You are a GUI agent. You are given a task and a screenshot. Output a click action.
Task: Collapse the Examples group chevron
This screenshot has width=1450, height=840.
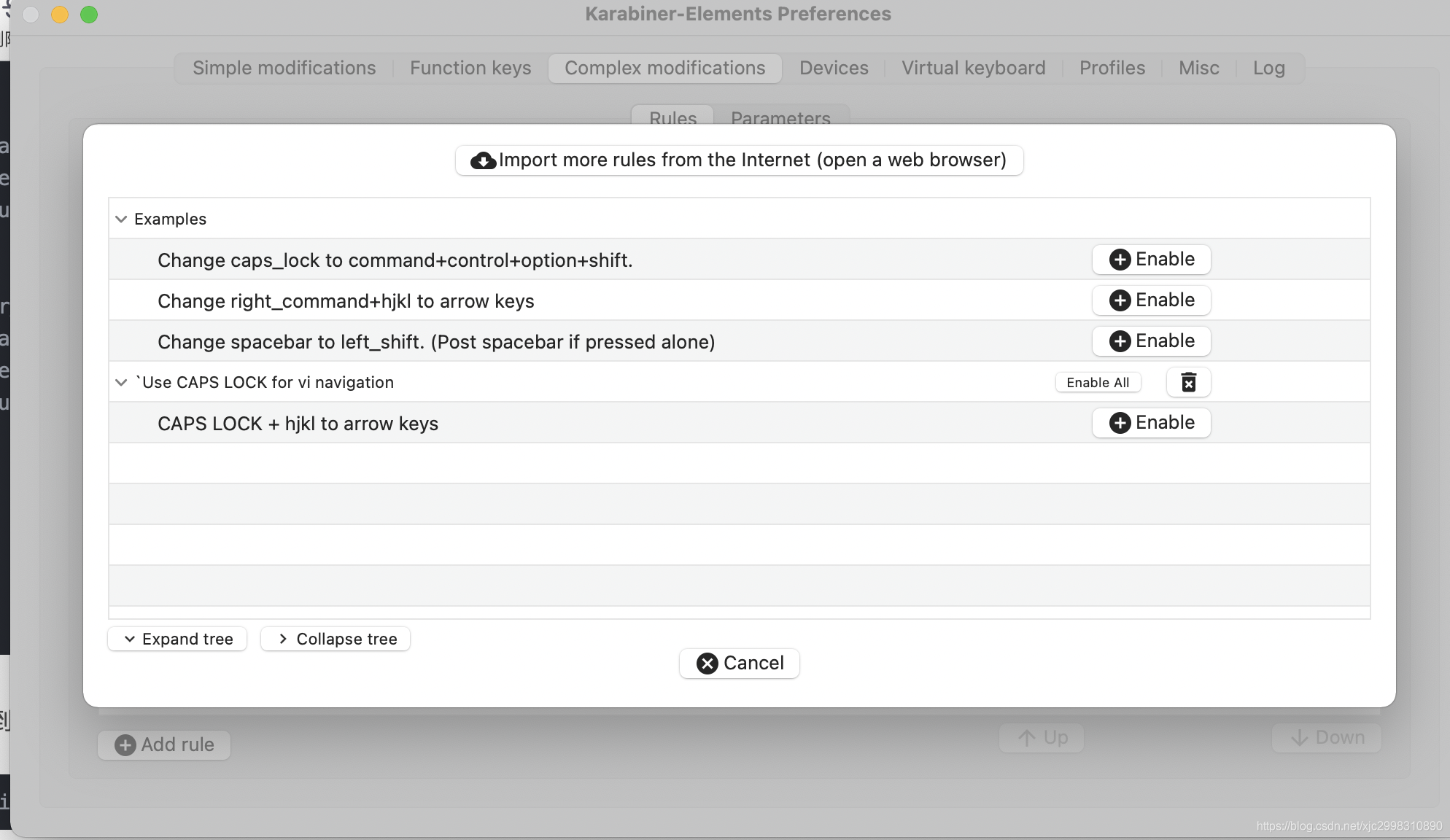pyautogui.click(x=121, y=219)
